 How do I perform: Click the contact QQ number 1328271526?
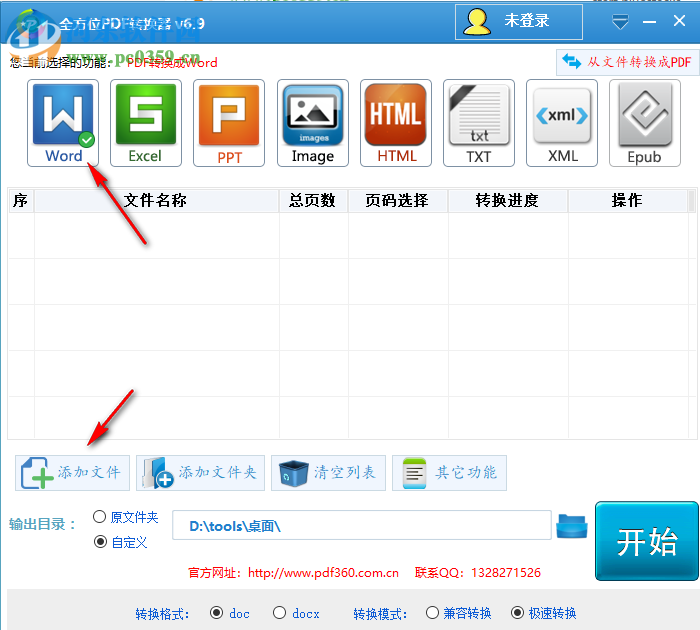click(506, 572)
